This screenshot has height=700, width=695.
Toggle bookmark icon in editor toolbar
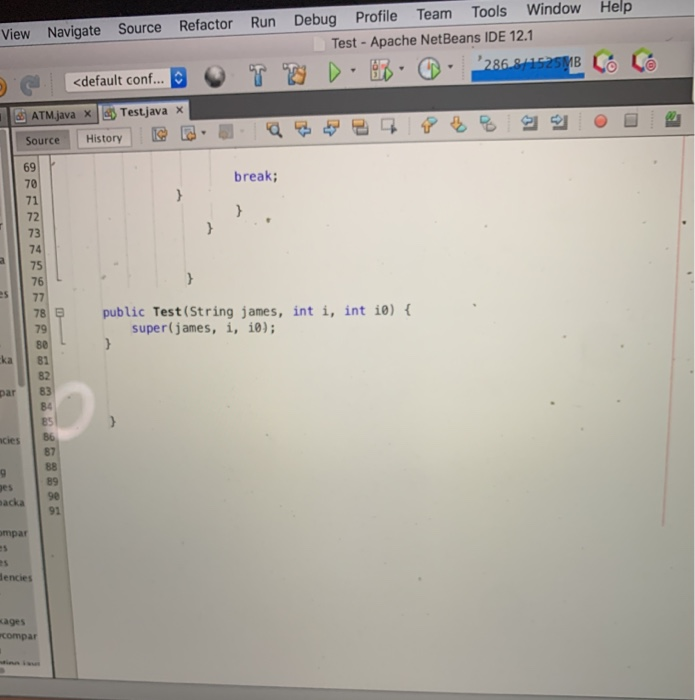[x=488, y=124]
